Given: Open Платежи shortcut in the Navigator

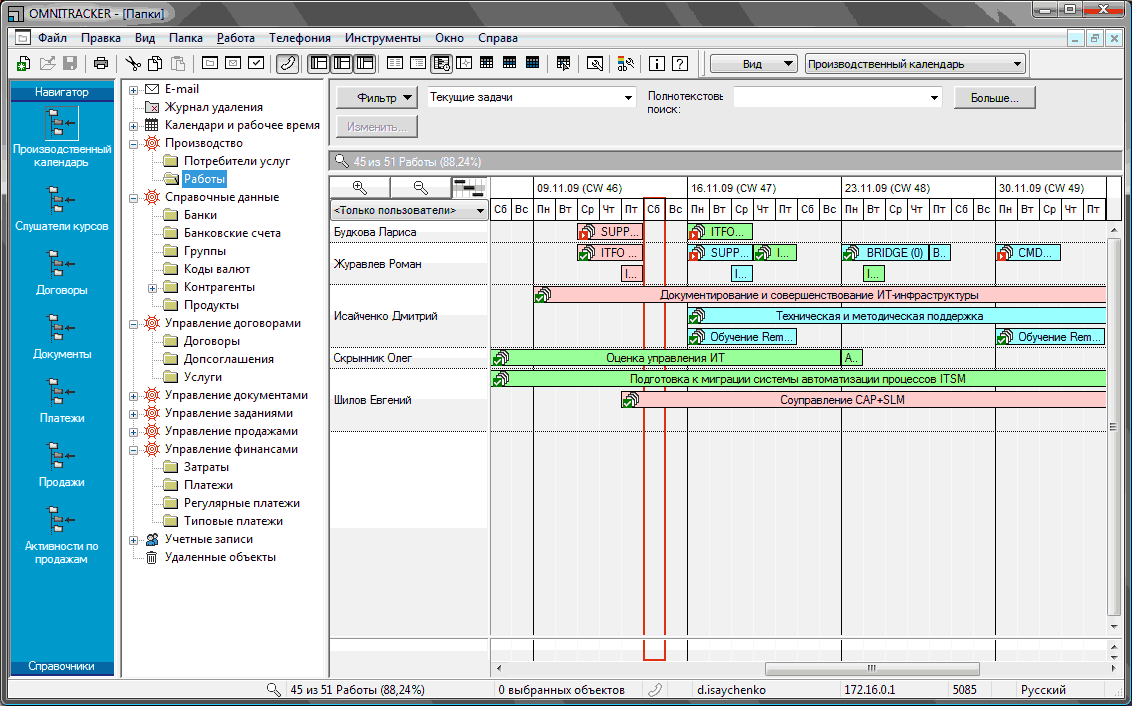Looking at the screenshot, I should 62,401.
